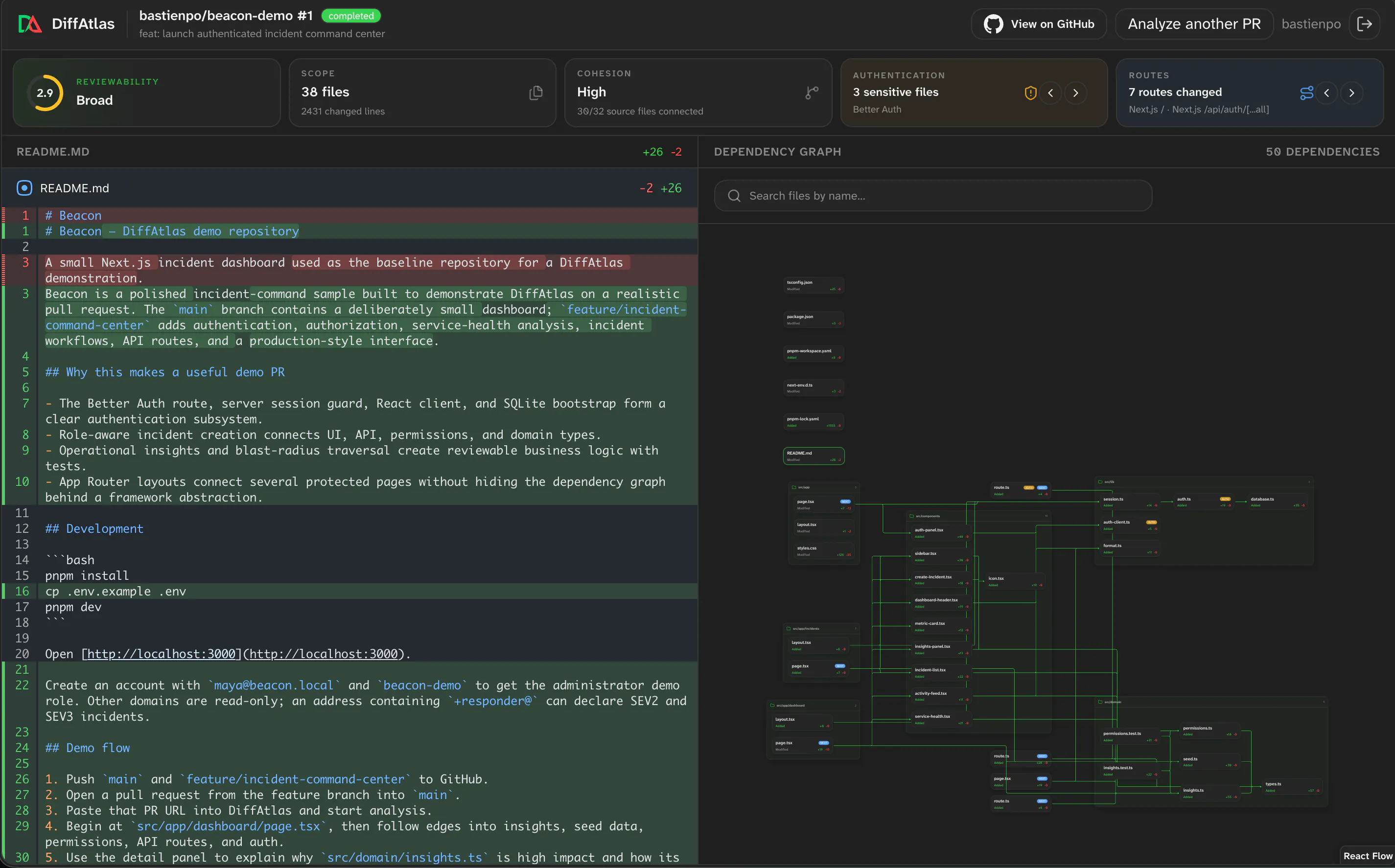Select next-env.d.ts node in graph
This screenshot has width=1395, height=868.
pos(813,388)
